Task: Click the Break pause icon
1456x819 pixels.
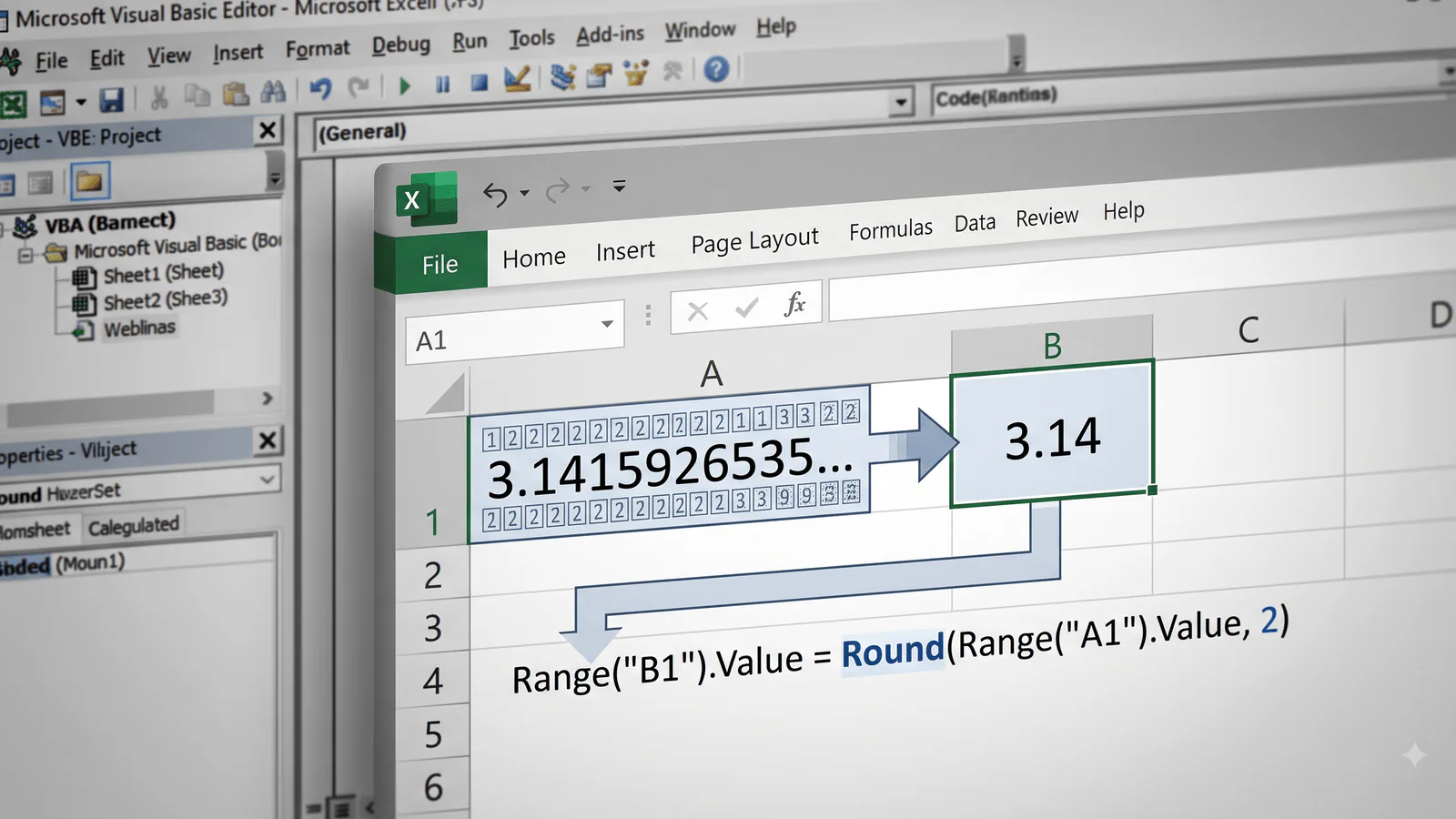Action: pos(442,84)
